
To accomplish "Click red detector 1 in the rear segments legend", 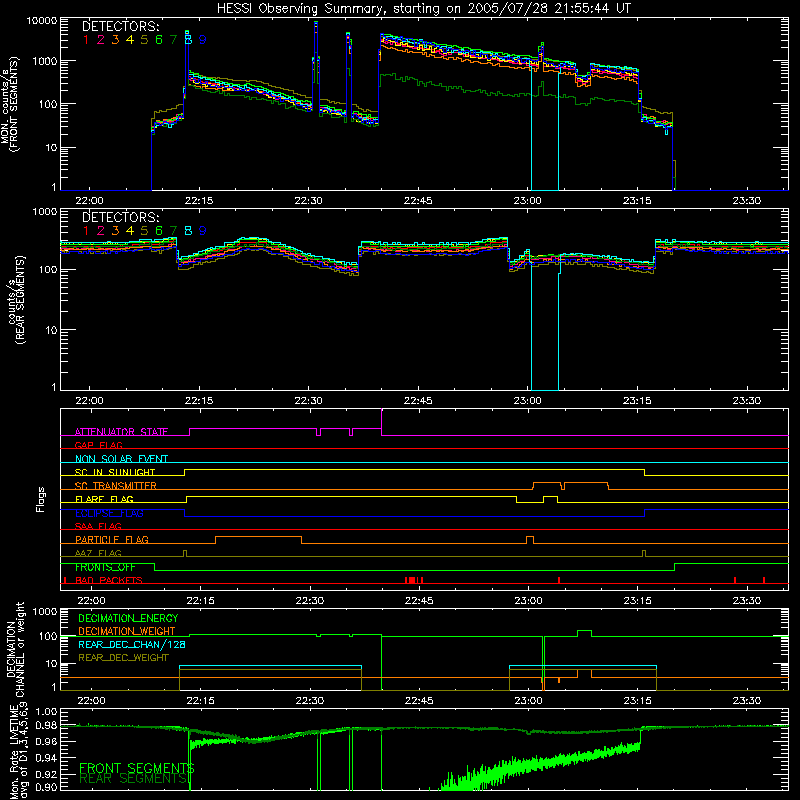I will pyautogui.click(x=86, y=231).
